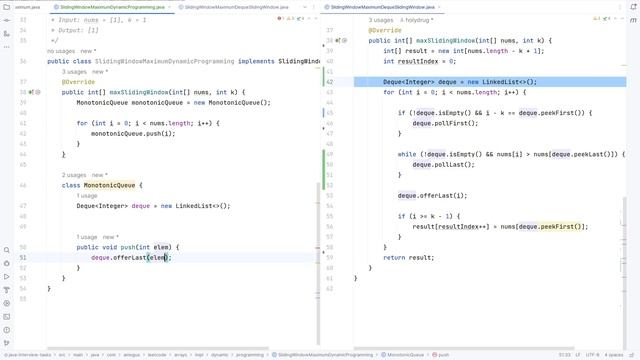Open 'java-interview-tasks' project breadcrumb
Image resolution: width=640 pixels, height=360 pixels.
coord(29,355)
